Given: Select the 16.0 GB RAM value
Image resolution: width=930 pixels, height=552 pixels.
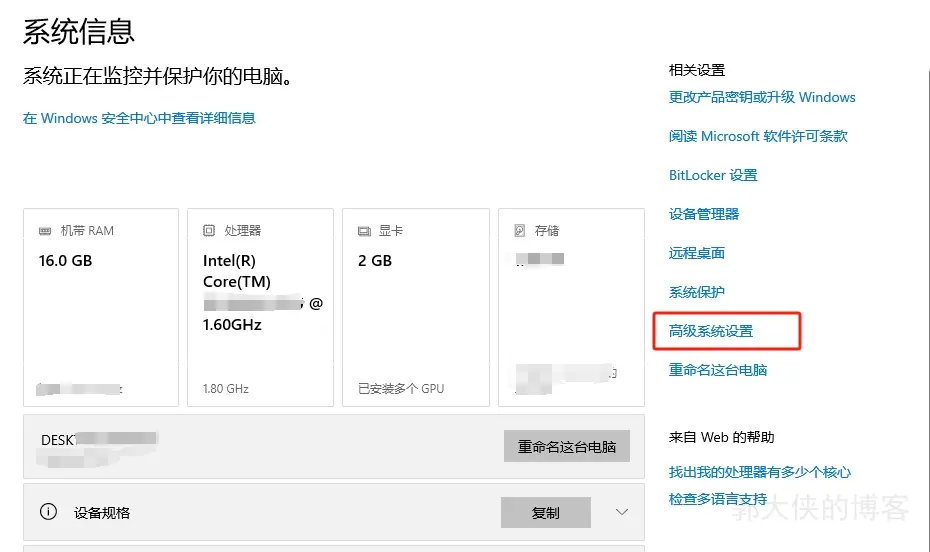Looking at the screenshot, I should pos(65,261).
